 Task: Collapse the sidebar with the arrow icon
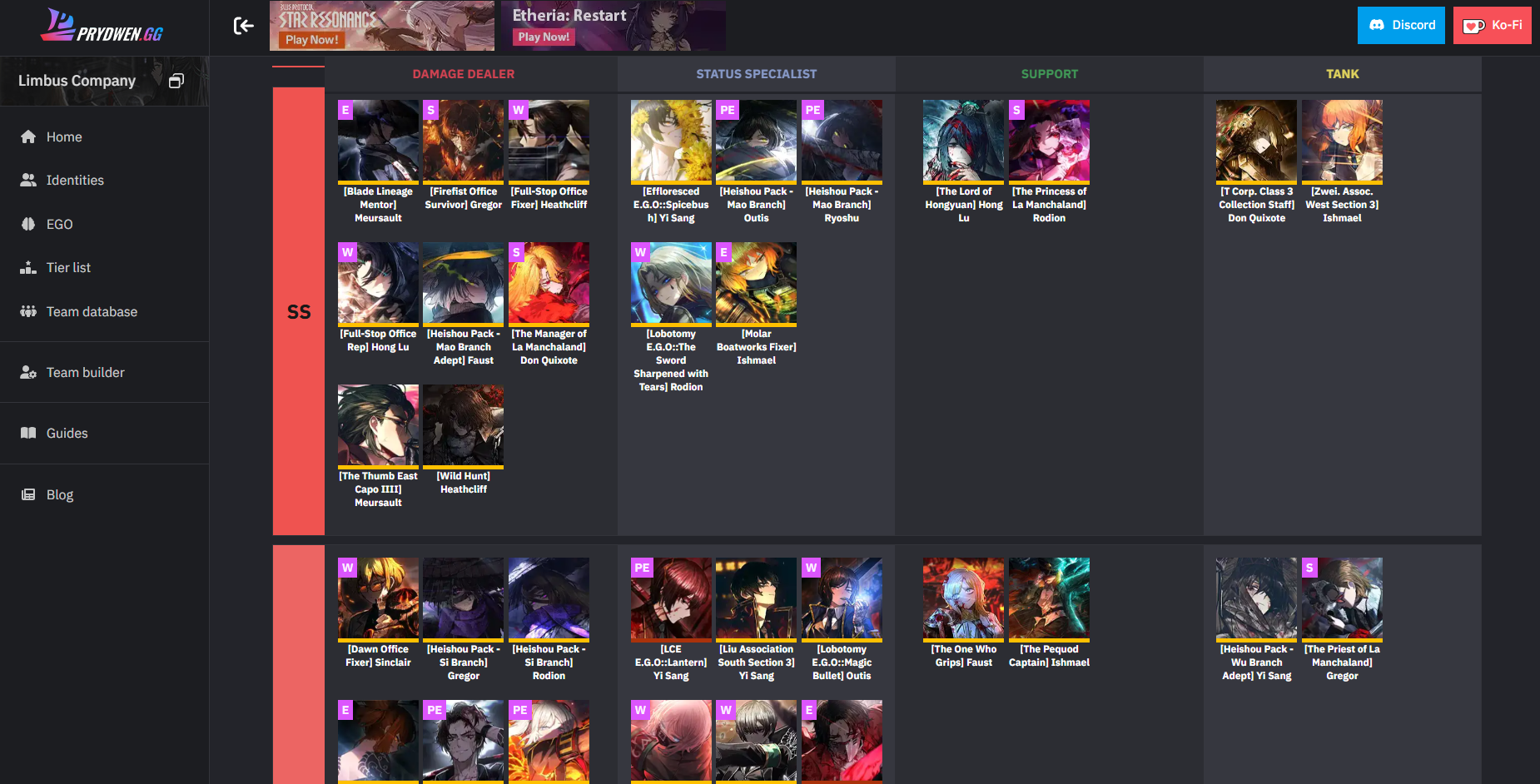tap(243, 26)
